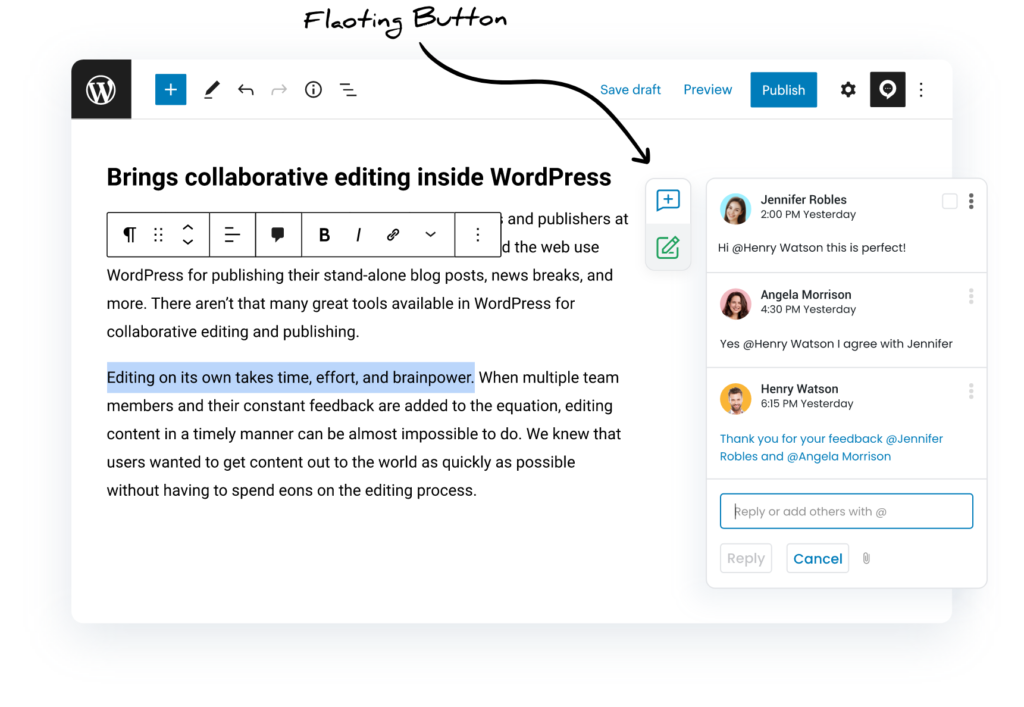Click the Reply button
This screenshot has width=1024, height=707.
746,558
